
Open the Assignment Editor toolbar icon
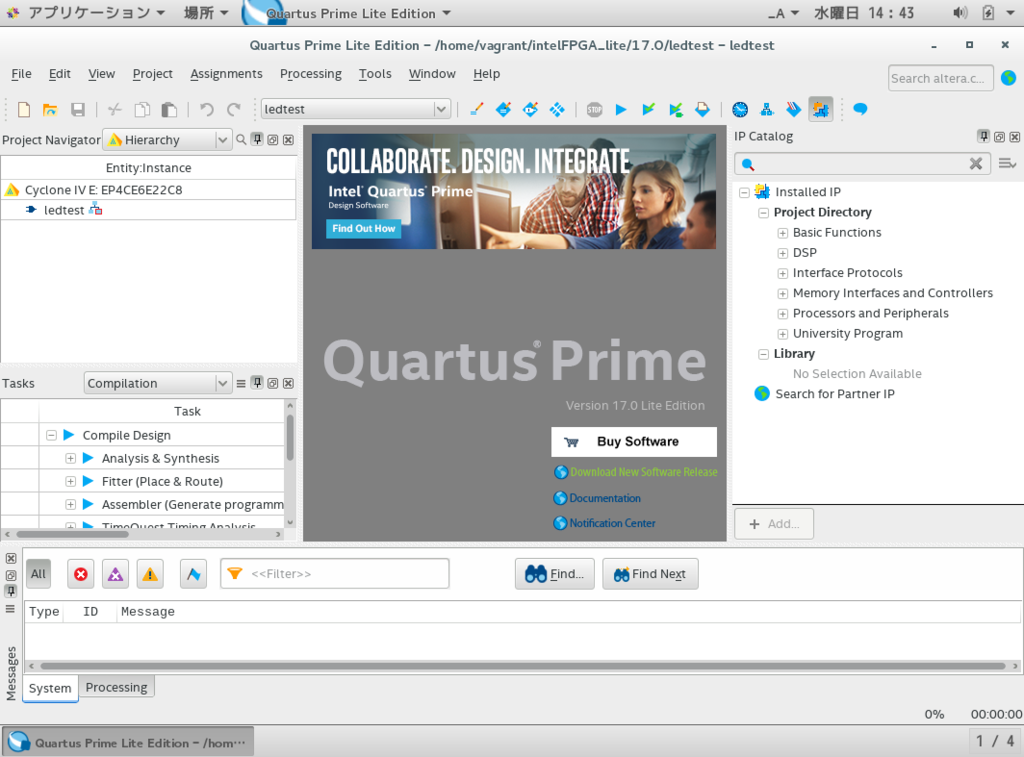503,109
